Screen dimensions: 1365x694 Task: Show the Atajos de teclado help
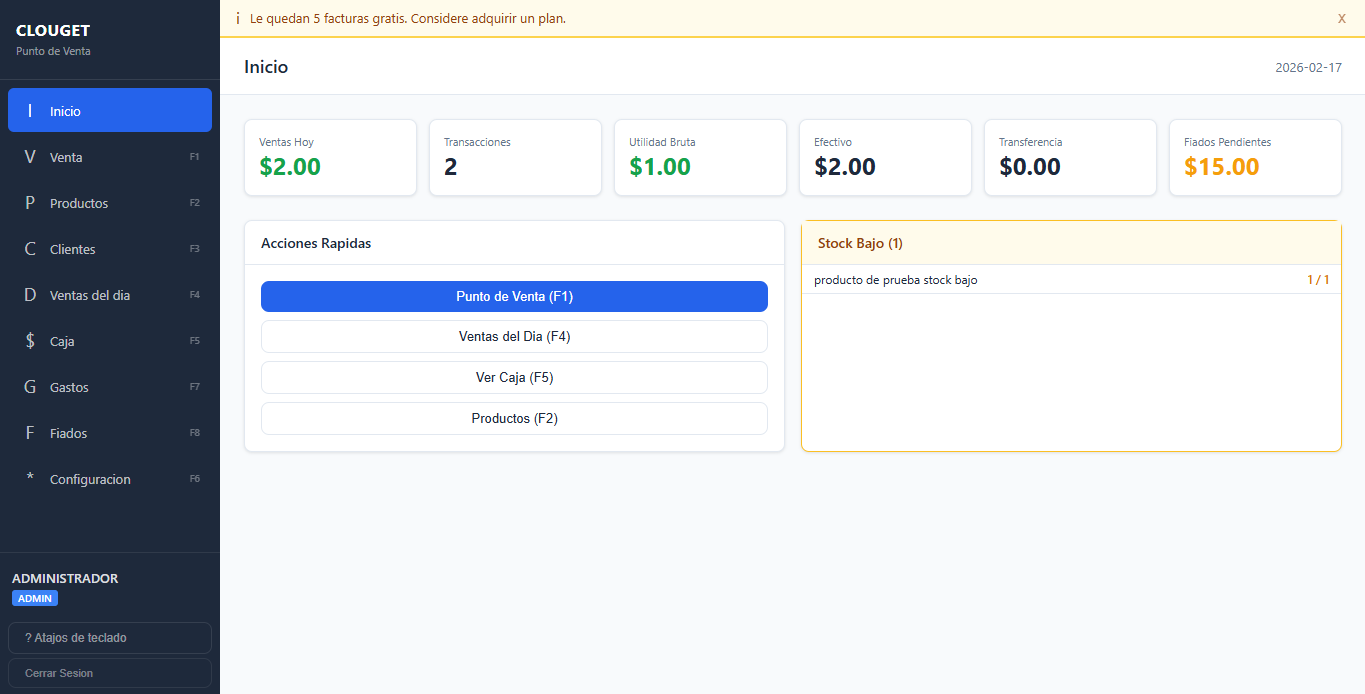pyautogui.click(x=110, y=638)
